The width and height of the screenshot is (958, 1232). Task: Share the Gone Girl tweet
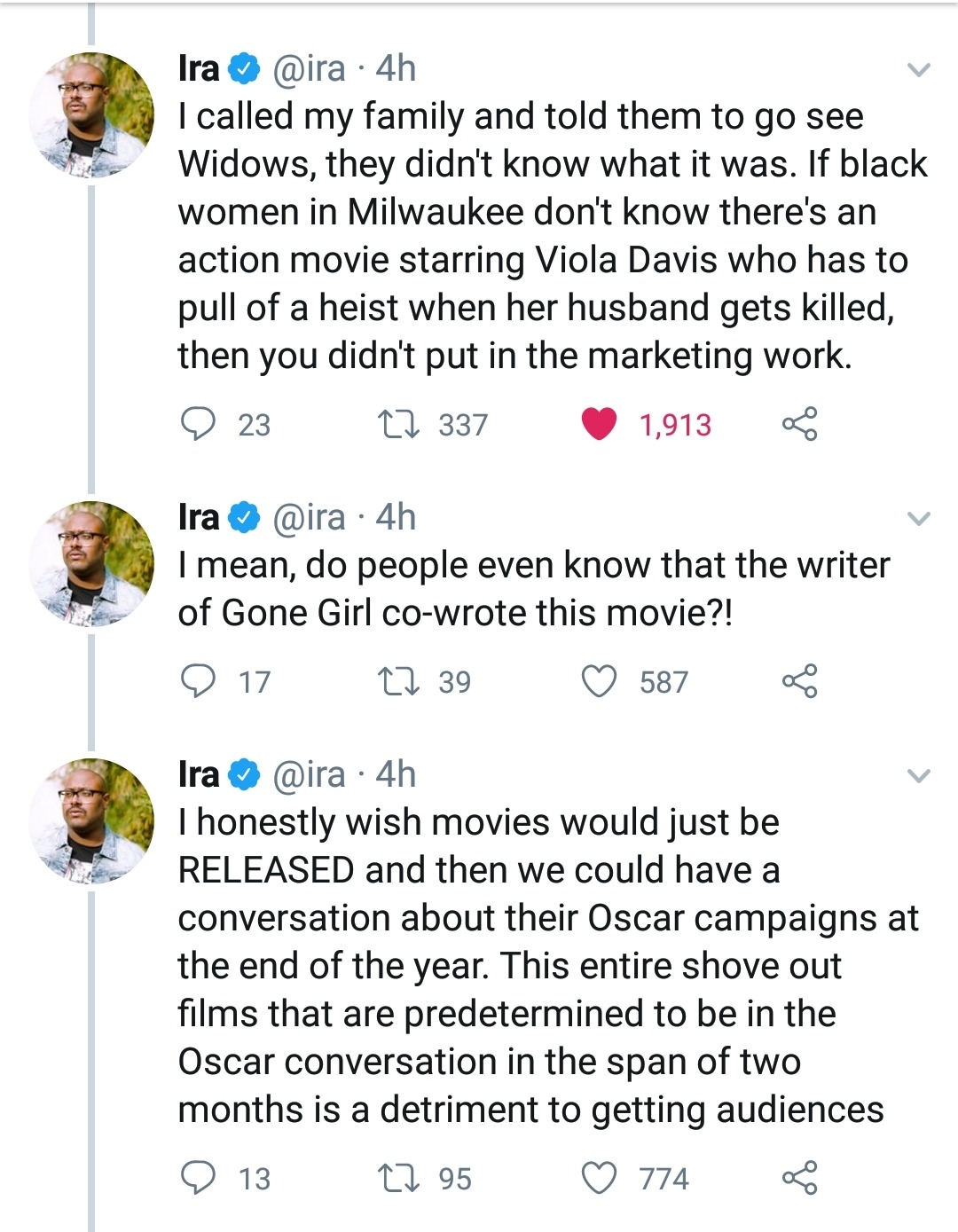tap(799, 681)
